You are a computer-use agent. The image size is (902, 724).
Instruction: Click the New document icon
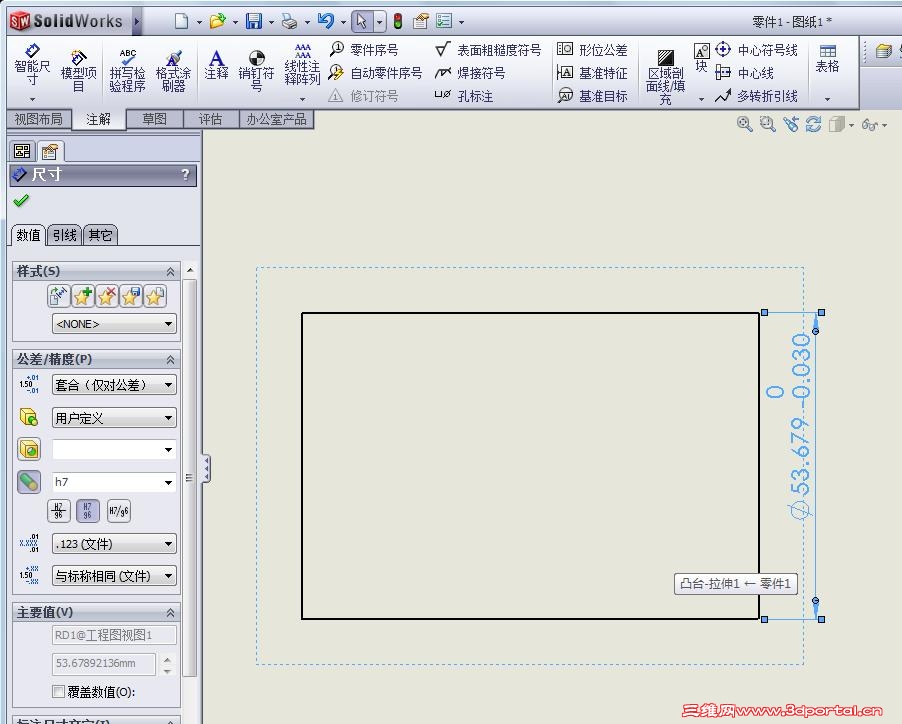pyautogui.click(x=181, y=22)
